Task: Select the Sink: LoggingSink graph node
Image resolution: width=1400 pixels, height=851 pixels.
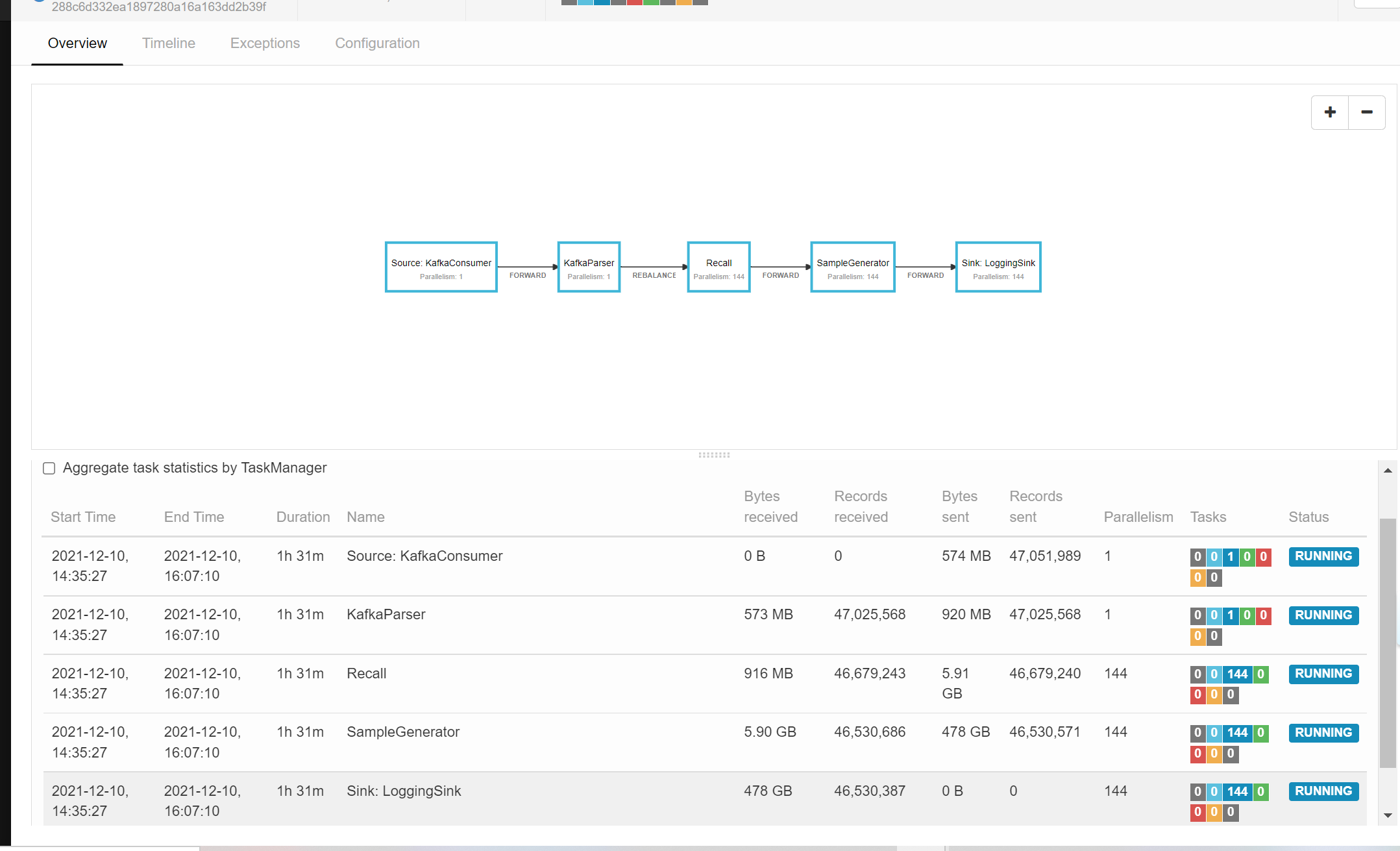Action: (x=998, y=267)
